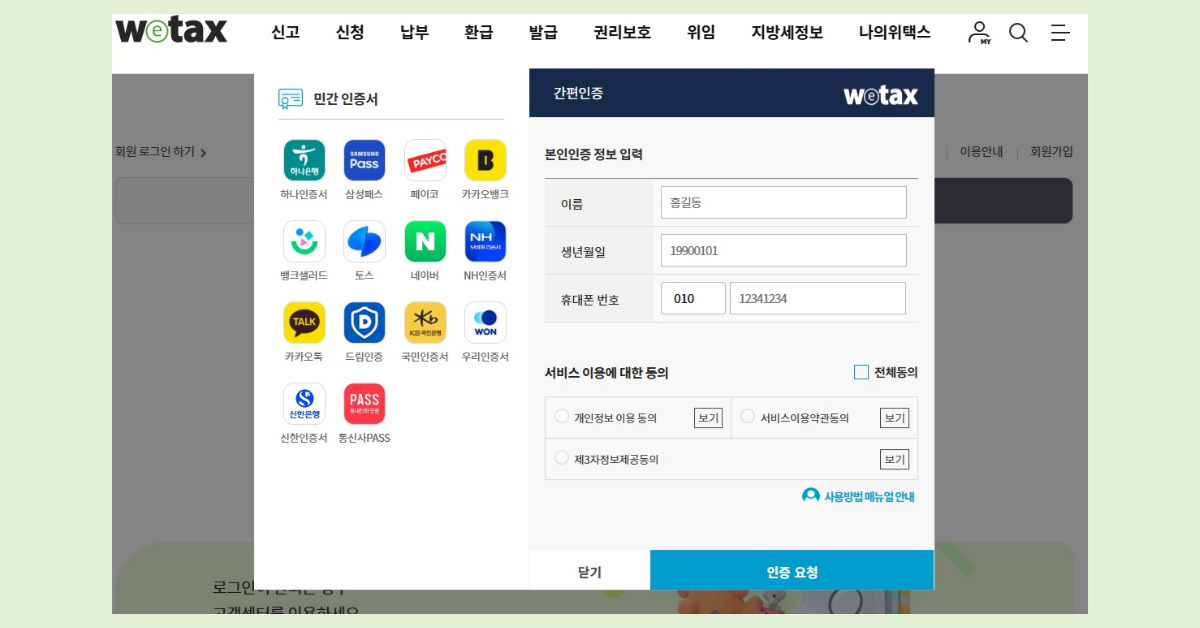Pick the 드림인증 icon
This screenshot has width=1200, height=628.
coord(364,322)
